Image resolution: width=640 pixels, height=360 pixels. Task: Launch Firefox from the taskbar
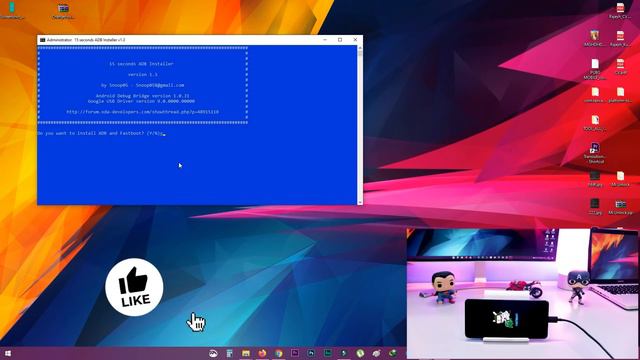(x=262, y=353)
